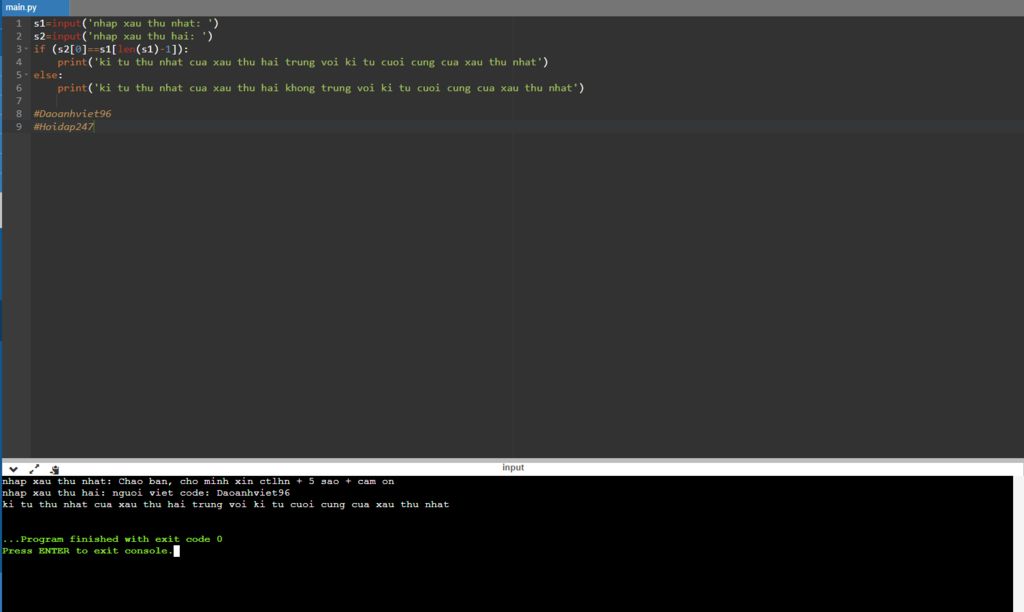Click the if condition on line 3
The image size is (1024, 612).
coord(111,50)
